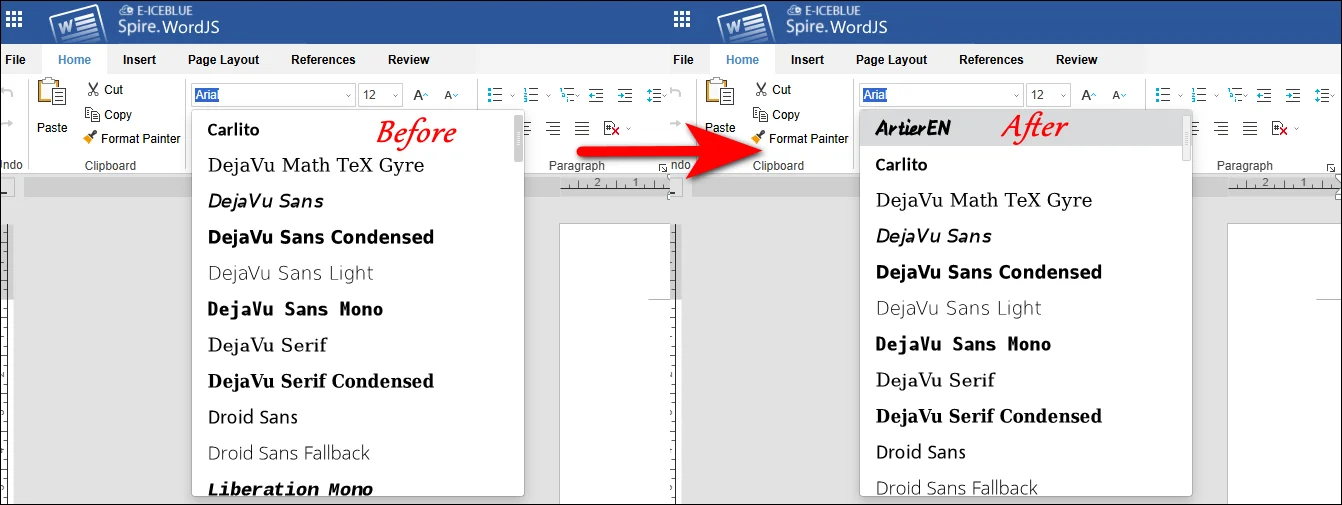Screen dimensions: 1342x505
Task: Apply multilevel list in the Before panel
Action: pyautogui.click(x=567, y=95)
